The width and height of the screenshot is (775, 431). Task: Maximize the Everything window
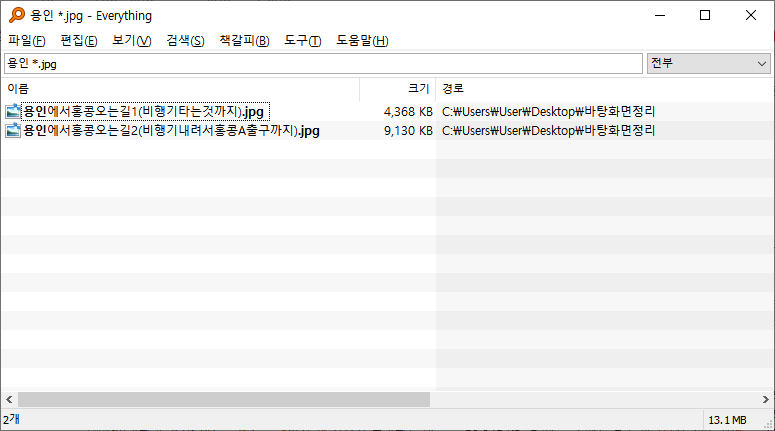[x=705, y=15]
